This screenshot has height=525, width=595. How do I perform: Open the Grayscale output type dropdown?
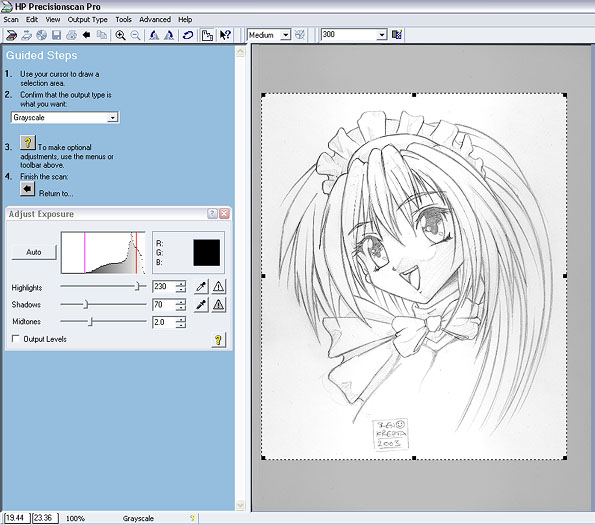pyautogui.click(x=112, y=118)
